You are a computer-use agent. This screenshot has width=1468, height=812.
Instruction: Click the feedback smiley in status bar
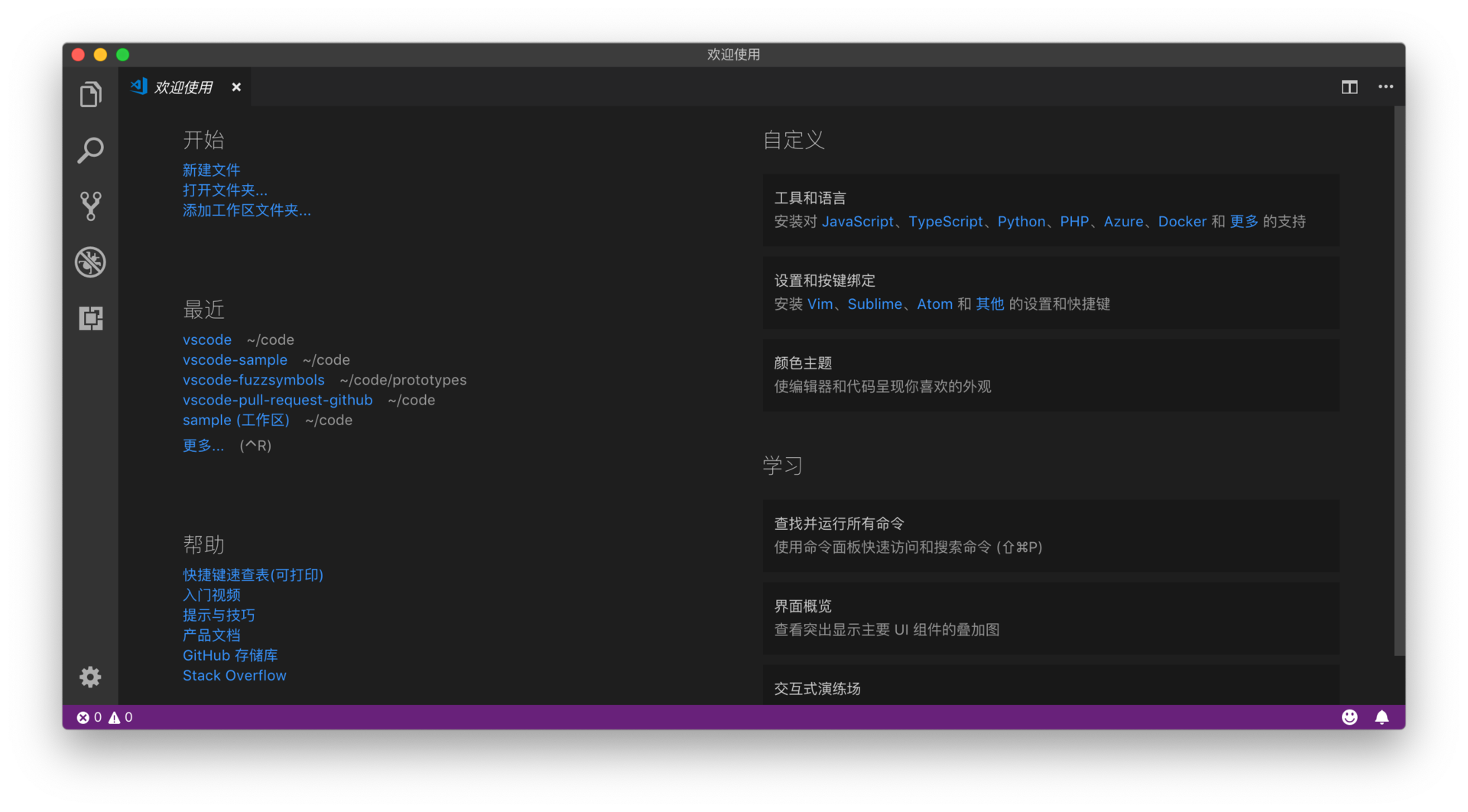tap(1349, 717)
